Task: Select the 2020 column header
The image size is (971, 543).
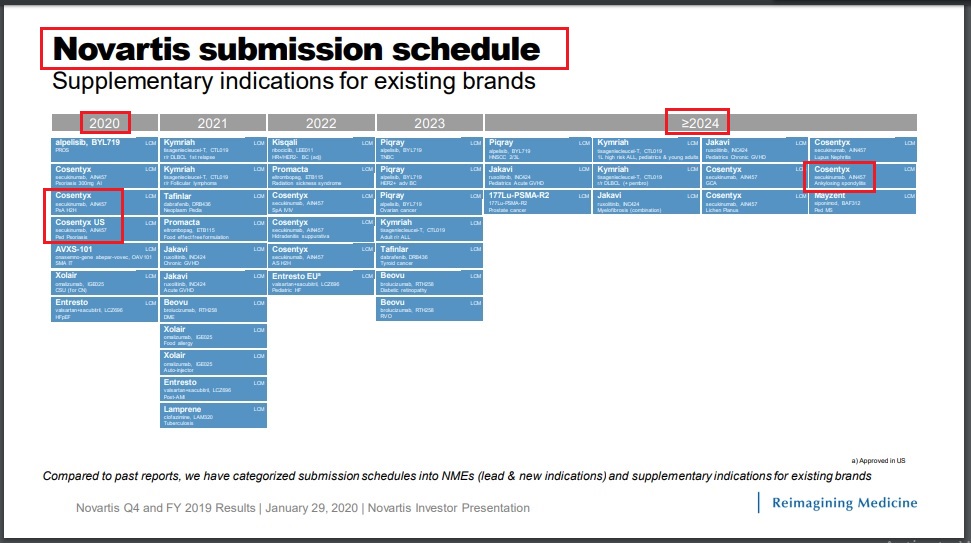Action: (105, 123)
